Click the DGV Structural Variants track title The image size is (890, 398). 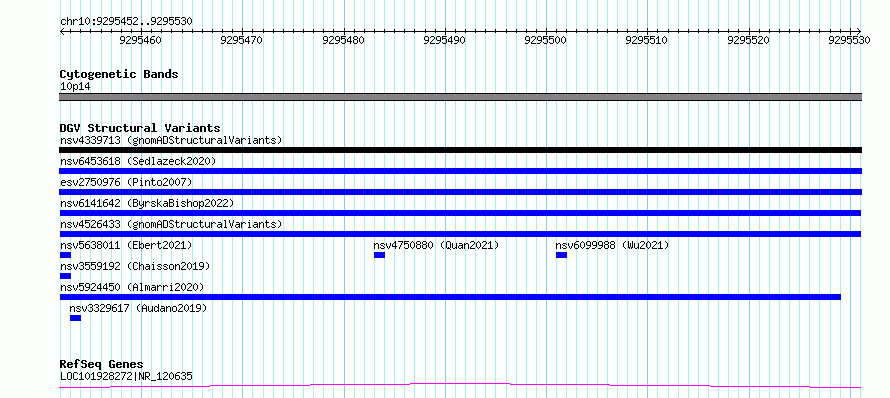click(x=140, y=128)
